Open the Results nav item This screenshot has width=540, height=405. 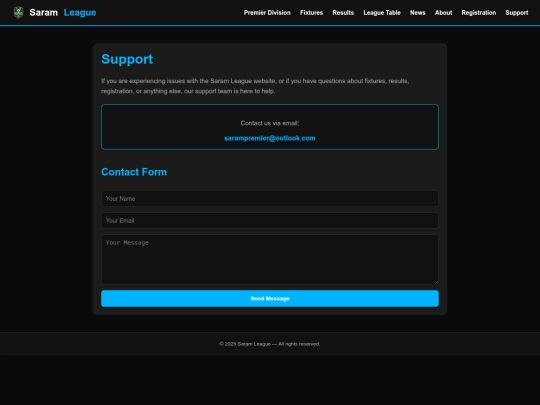(343, 13)
